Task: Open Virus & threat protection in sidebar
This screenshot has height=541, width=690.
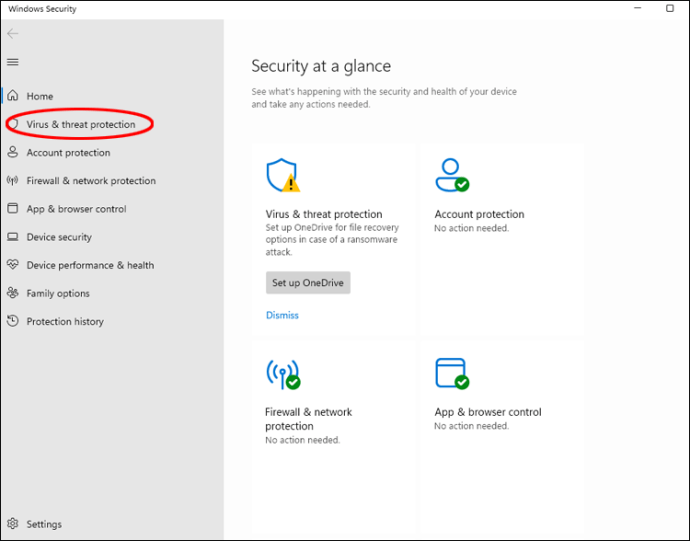Action: 81,124
